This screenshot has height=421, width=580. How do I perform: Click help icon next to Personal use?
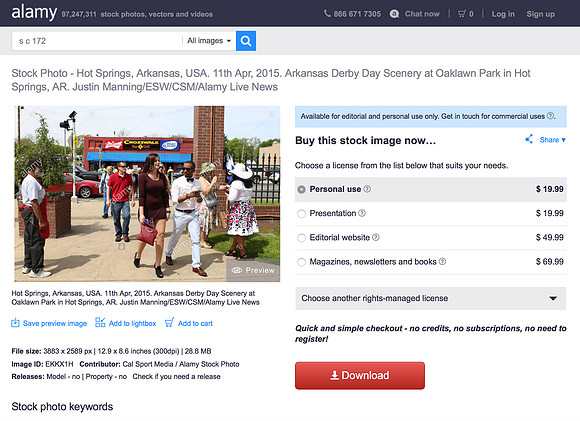367,189
